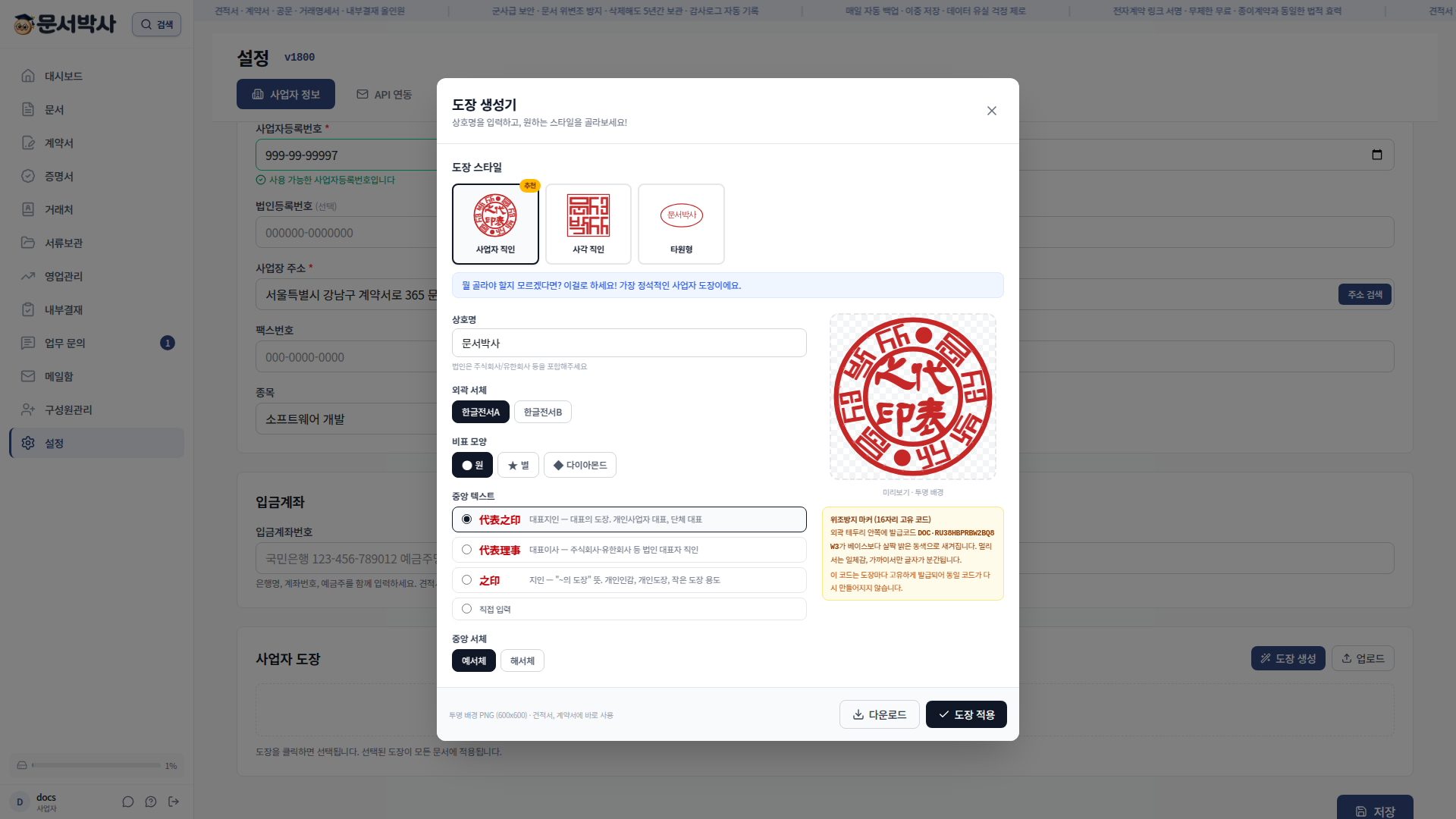This screenshot has width=1456, height=819.
Task: Open the 메일함 envelope icon in sidebar
Action: [28, 376]
